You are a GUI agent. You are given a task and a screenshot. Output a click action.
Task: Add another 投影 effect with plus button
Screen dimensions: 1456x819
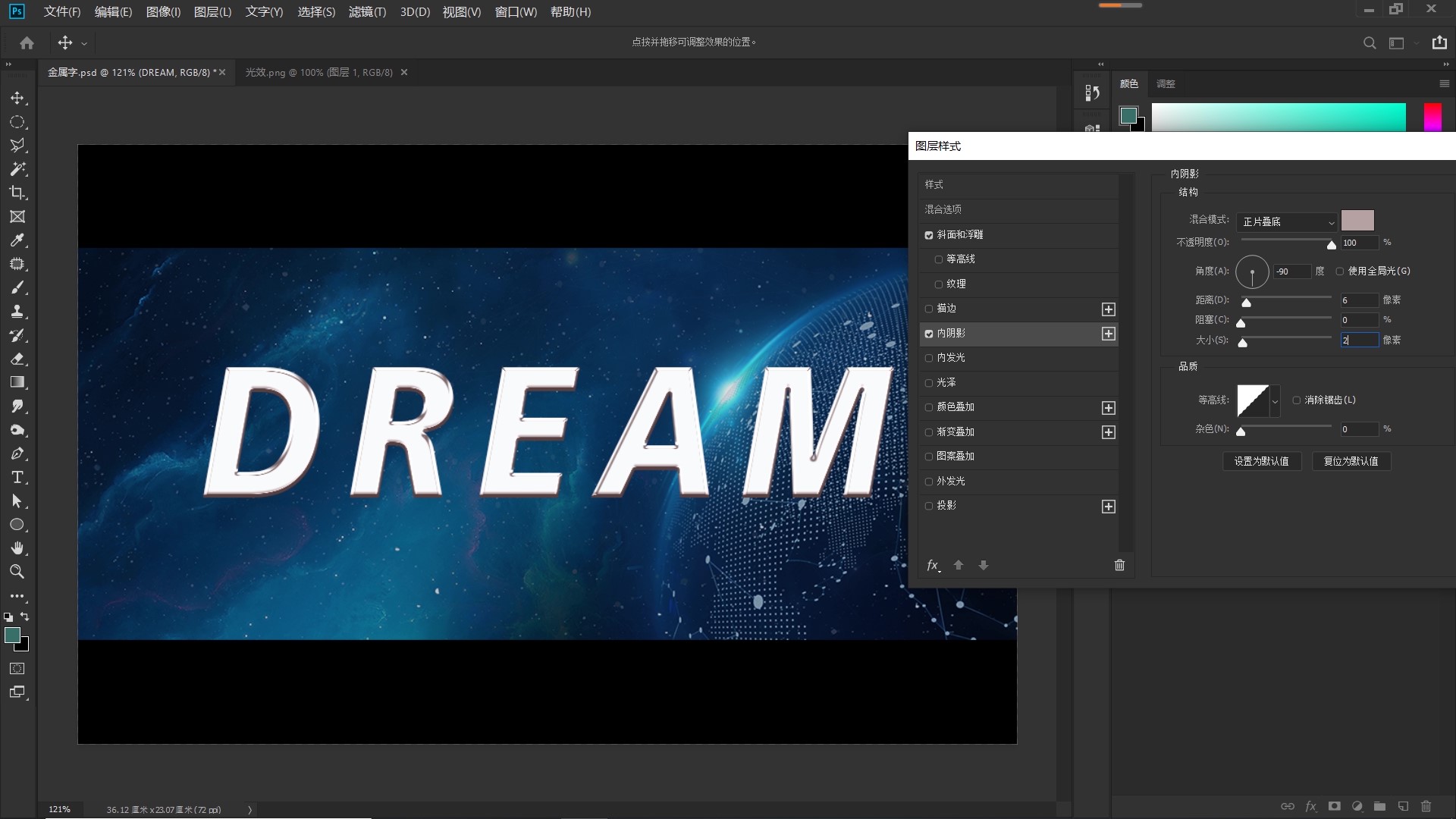tap(1109, 507)
